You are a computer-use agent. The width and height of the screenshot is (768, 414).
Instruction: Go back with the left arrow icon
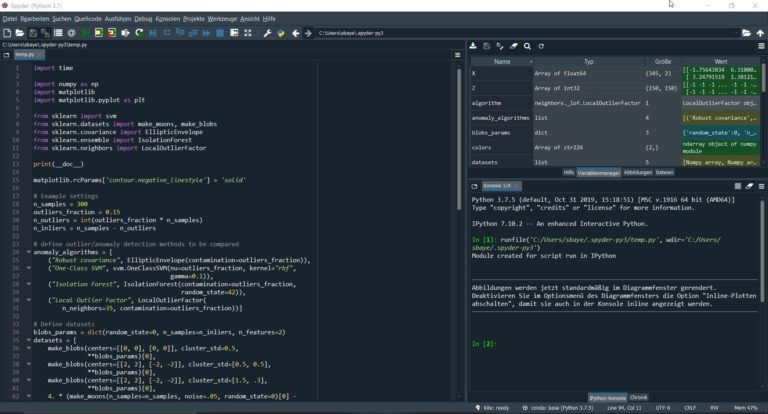[x=295, y=33]
